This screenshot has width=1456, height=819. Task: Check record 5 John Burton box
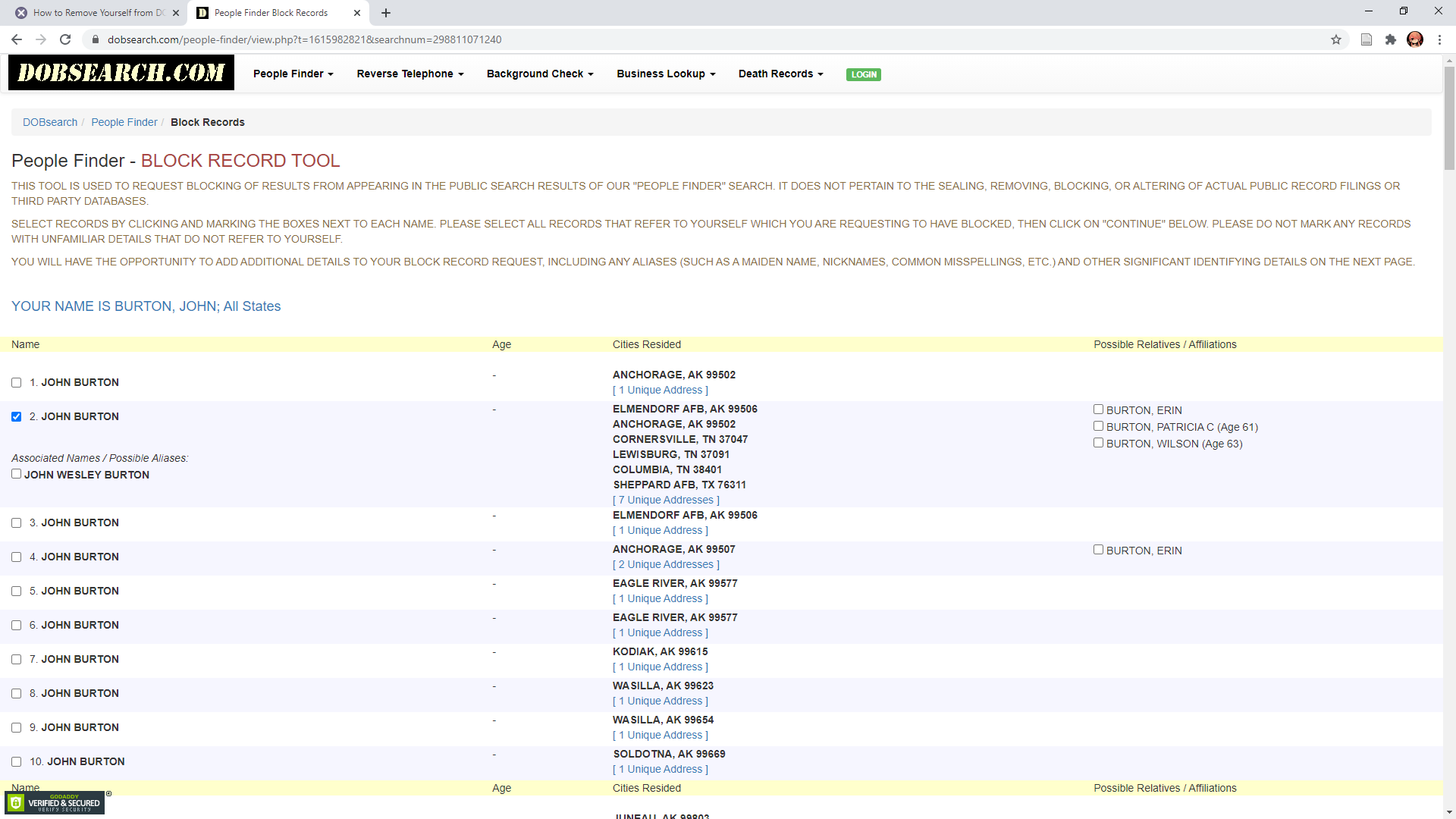point(16,591)
